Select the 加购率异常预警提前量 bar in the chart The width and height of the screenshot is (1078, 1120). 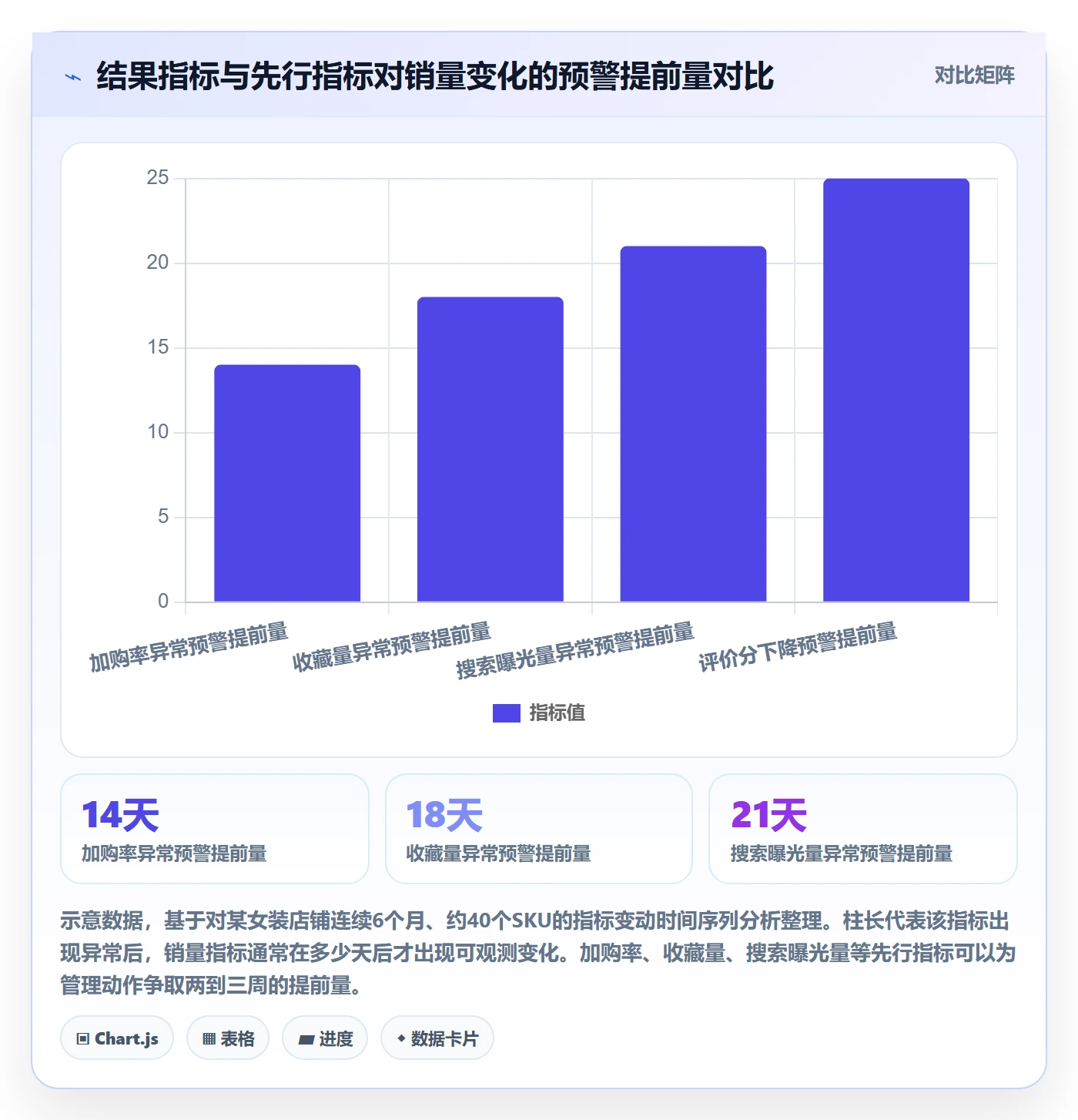(x=287, y=483)
